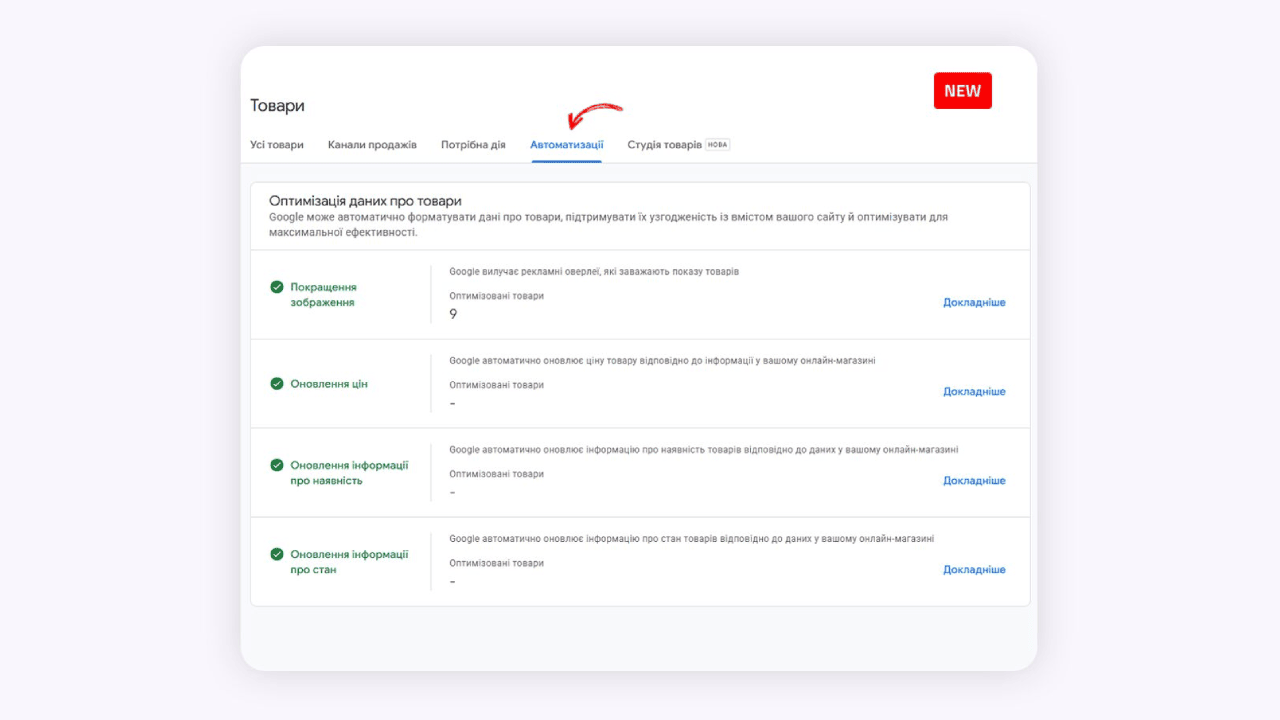The width and height of the screenshot is (1280, 720).
Task: Open Докладніше link for Оновлення цін
Action: (974, 392)
